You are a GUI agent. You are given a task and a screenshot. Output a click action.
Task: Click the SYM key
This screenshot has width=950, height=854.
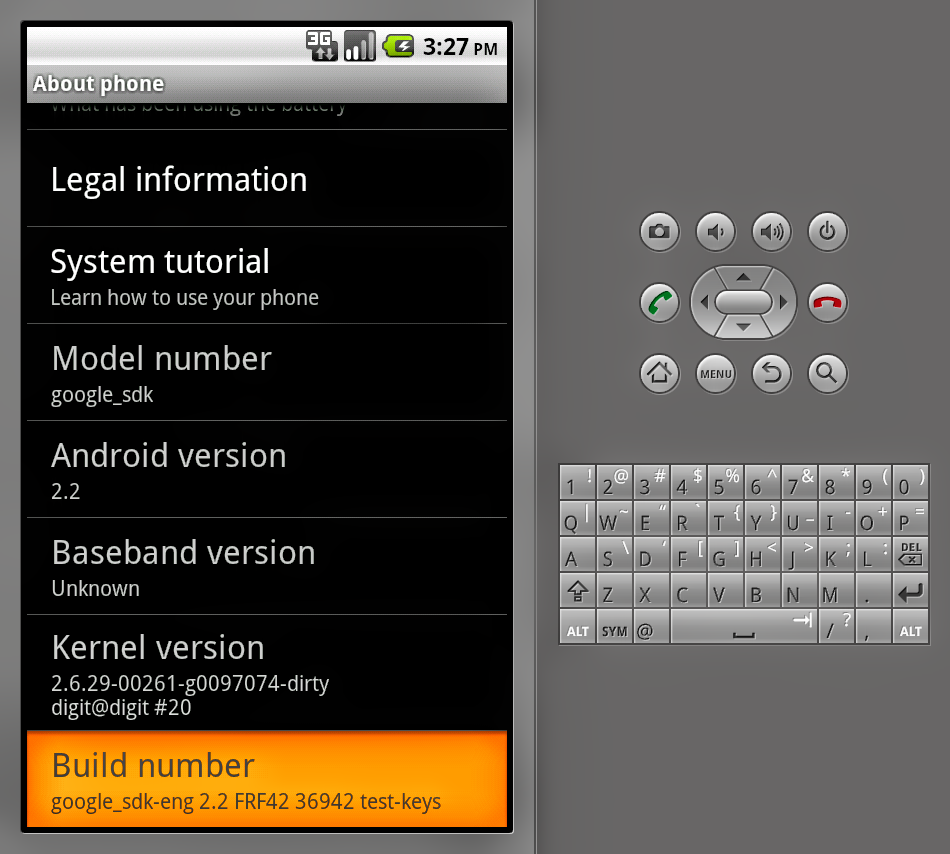tap(614, 627)
